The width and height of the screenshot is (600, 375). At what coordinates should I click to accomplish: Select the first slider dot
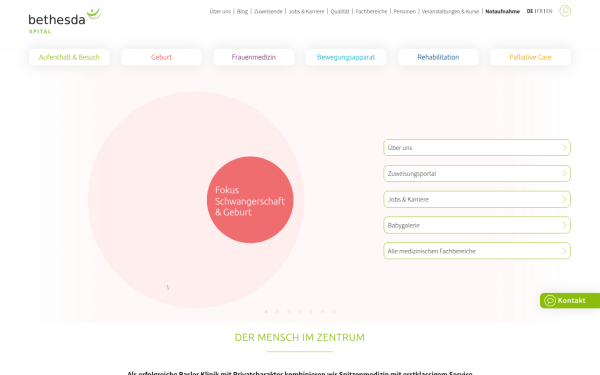point(266,311)
